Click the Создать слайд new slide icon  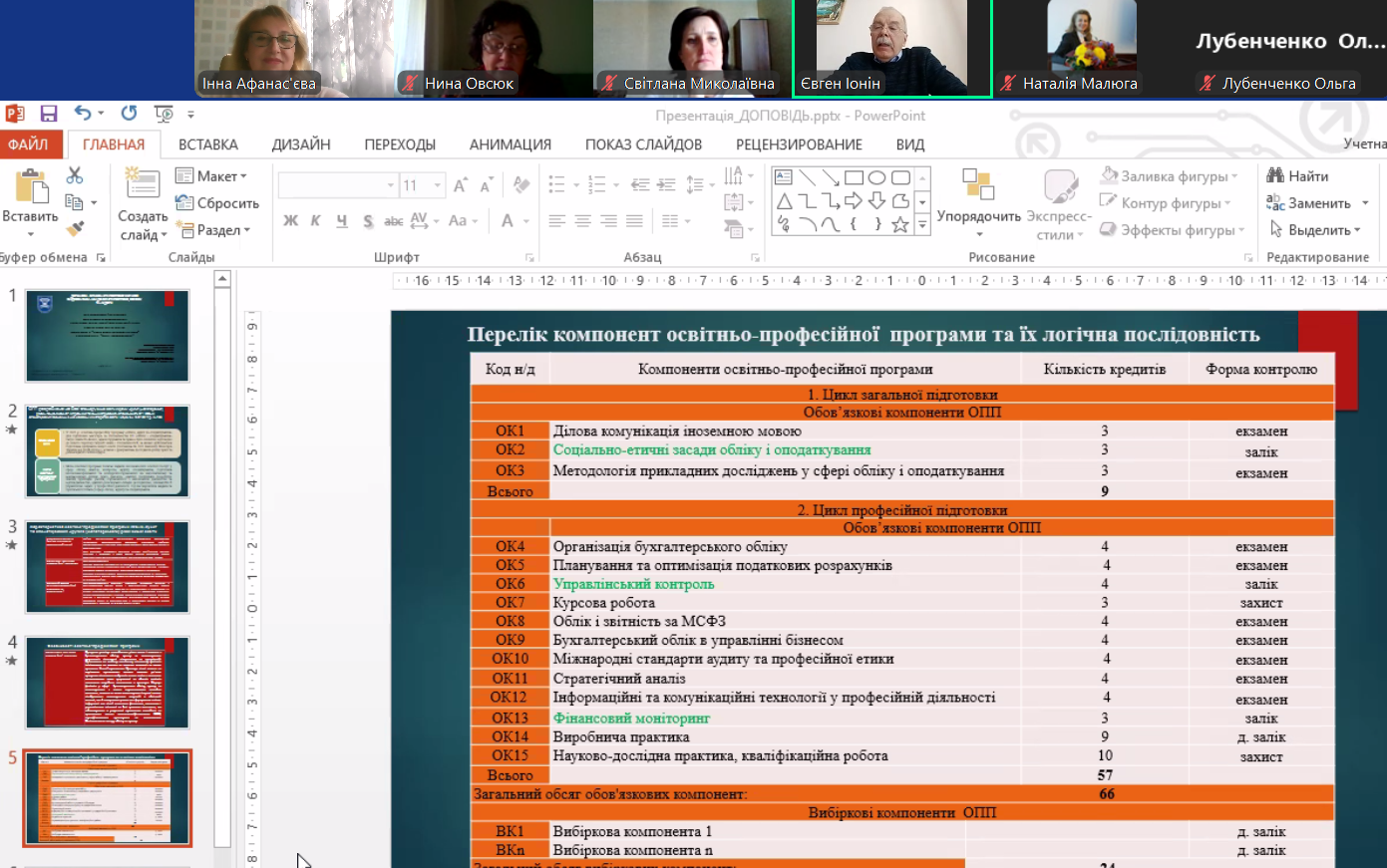(143, 185)
